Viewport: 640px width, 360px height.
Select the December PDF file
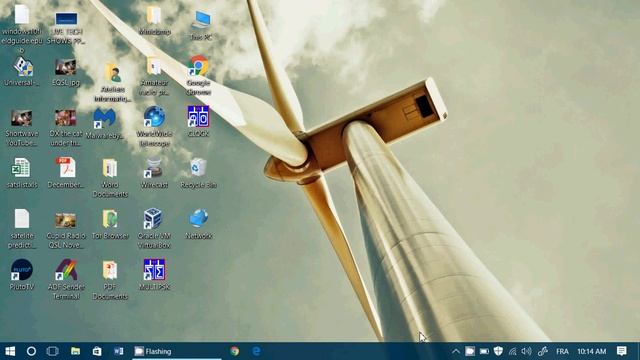tap(66, 173)
